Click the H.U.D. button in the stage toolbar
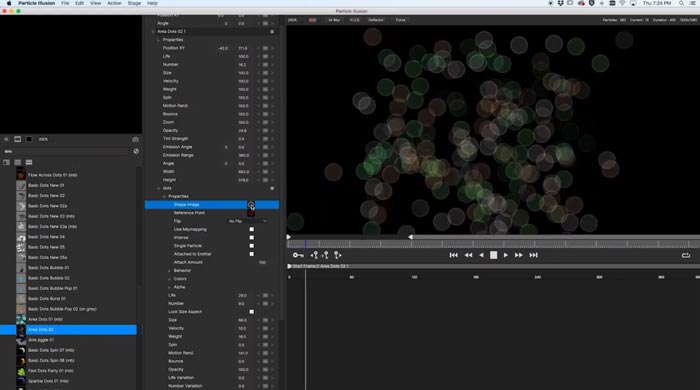 tap(354, 20)
